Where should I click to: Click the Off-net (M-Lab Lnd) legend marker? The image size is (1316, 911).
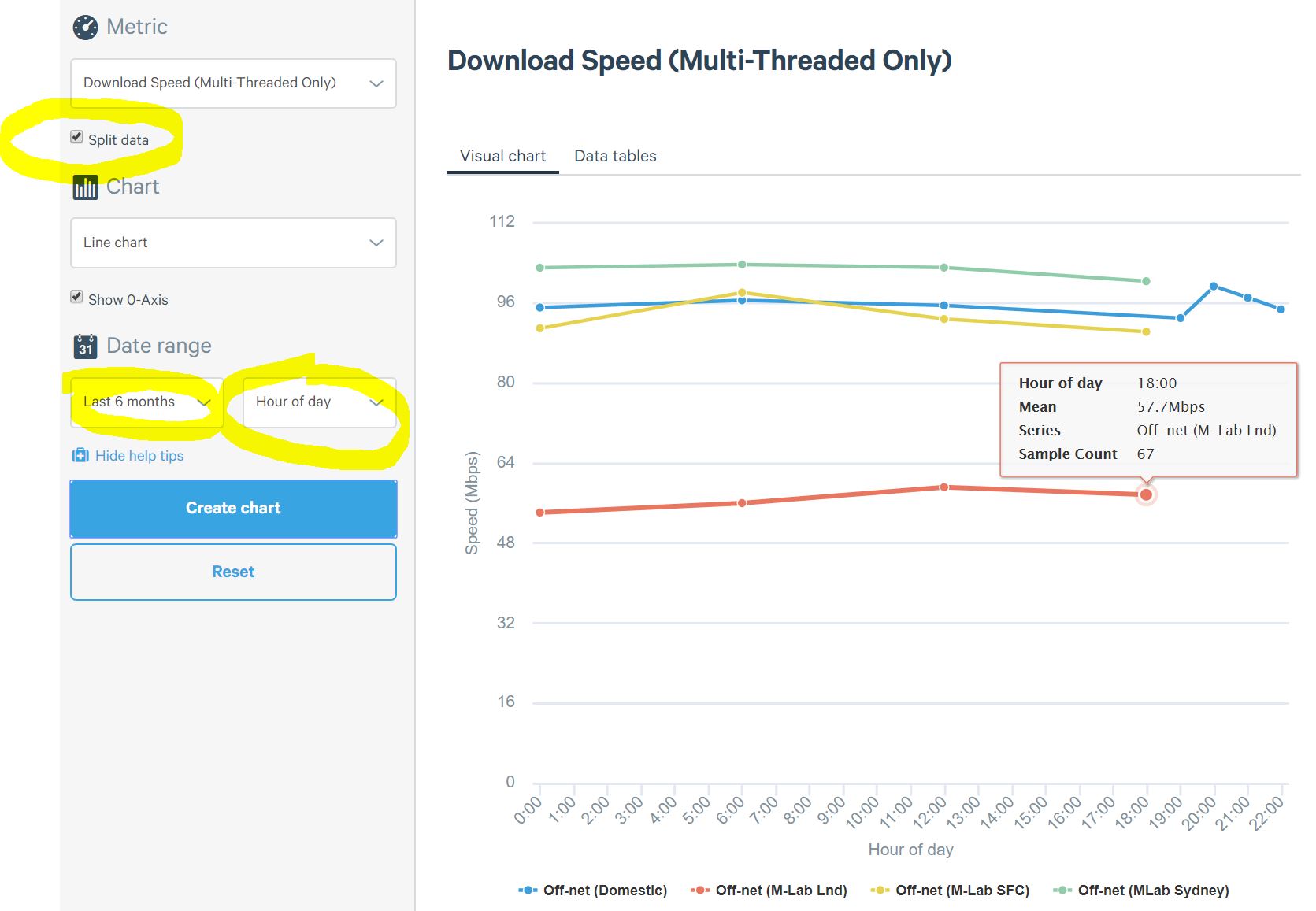(699, 891)
